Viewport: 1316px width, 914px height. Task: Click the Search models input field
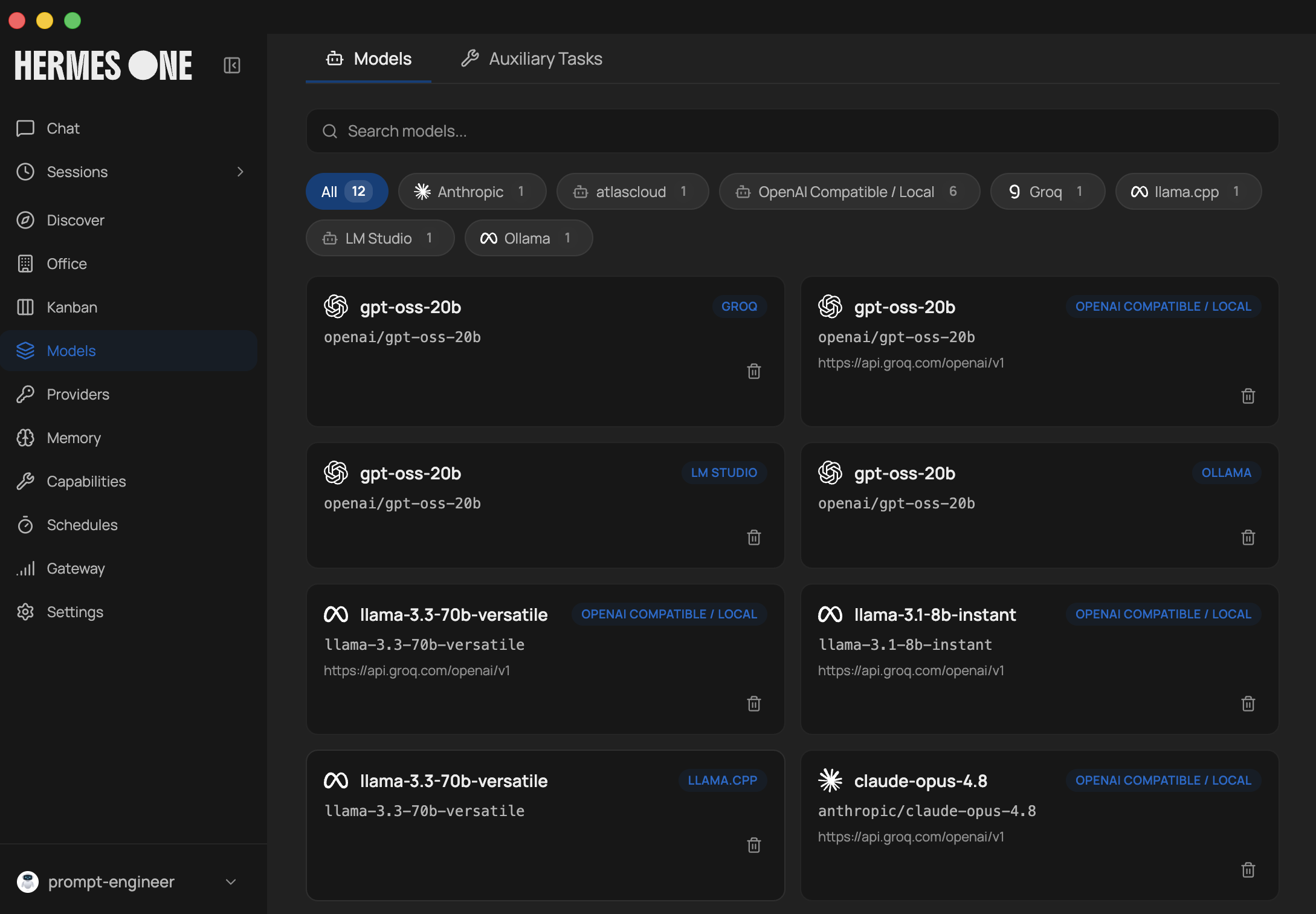coord(793,131)
